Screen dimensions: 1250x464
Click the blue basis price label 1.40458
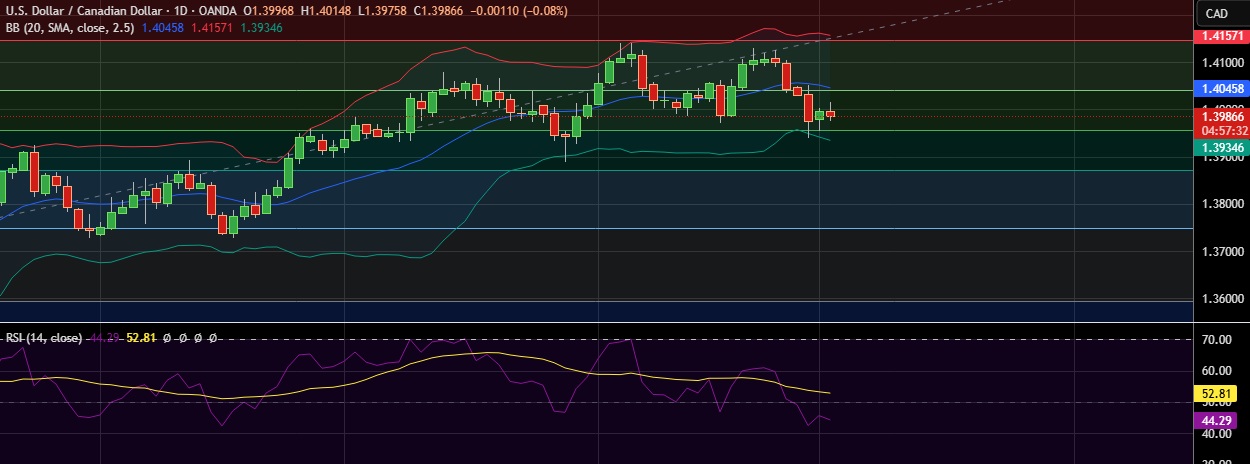1222,89
